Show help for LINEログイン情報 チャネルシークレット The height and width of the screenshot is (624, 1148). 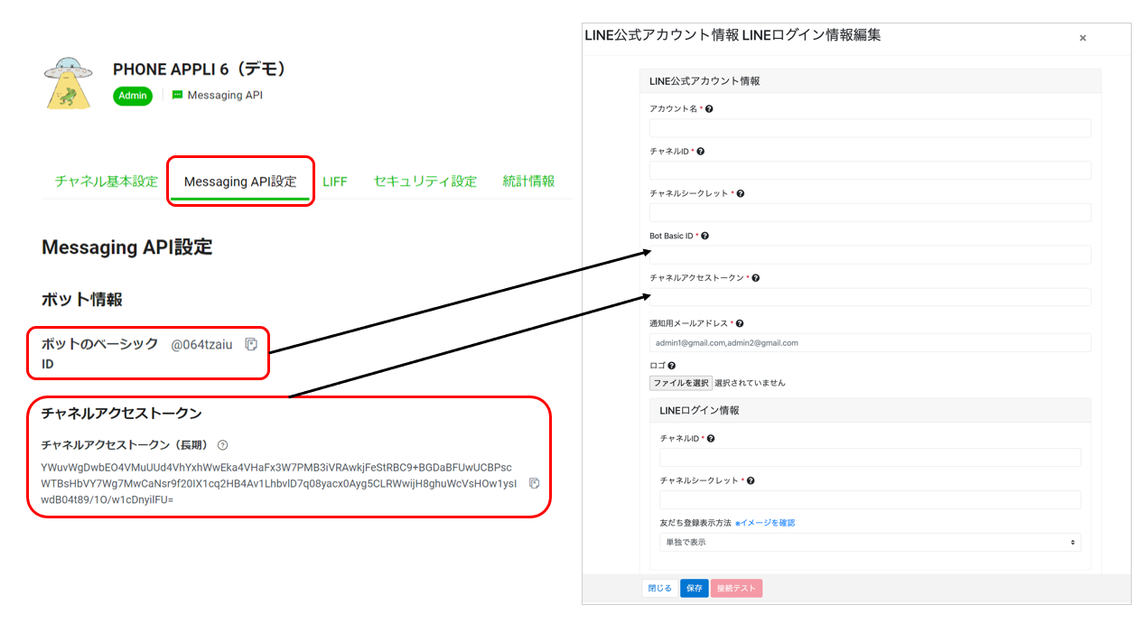click(x=750, y=481)
